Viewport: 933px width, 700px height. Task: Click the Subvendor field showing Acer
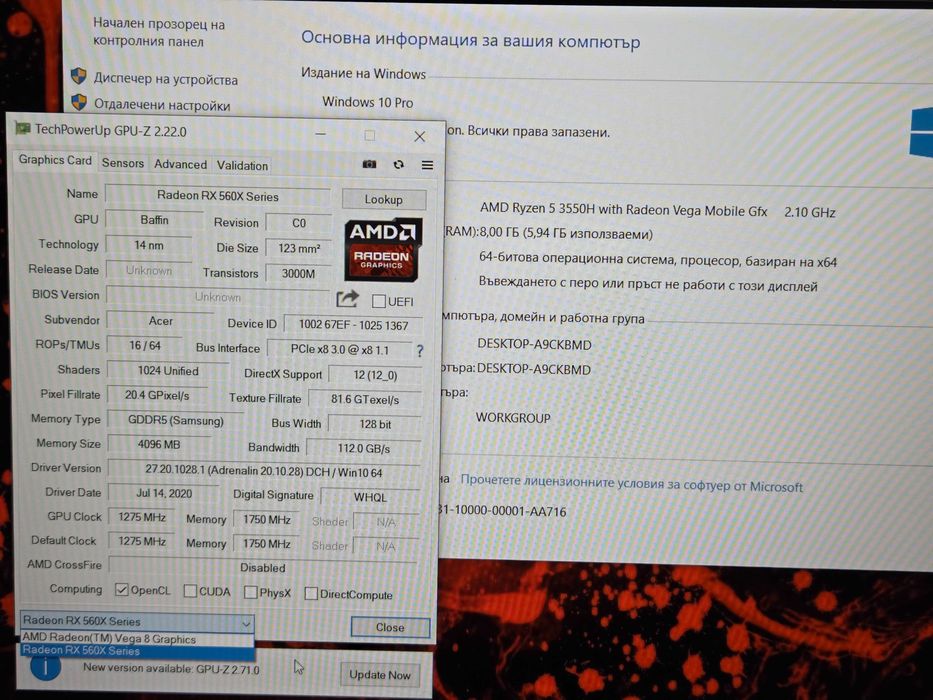161,321
